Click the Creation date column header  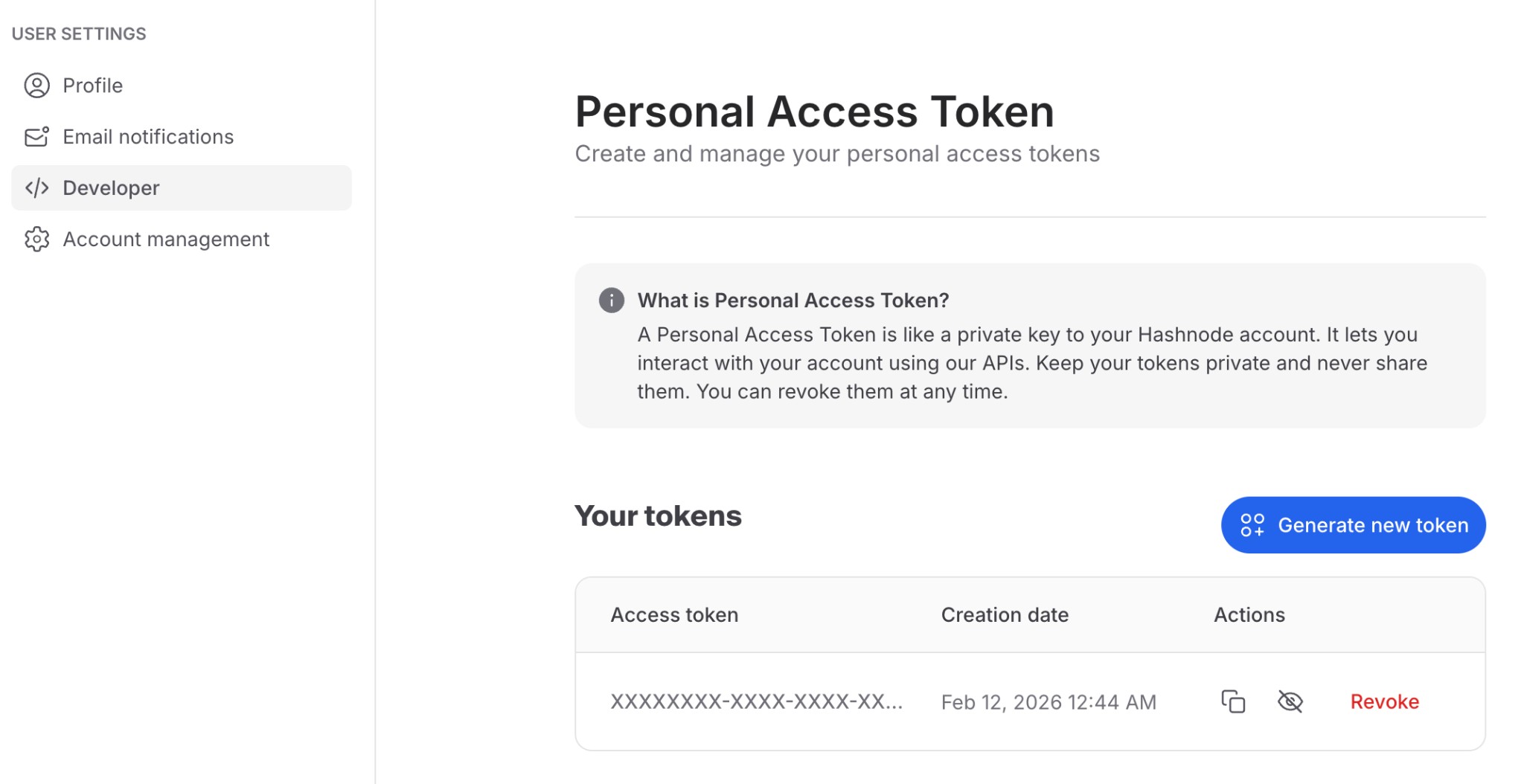pos(1005,614)
